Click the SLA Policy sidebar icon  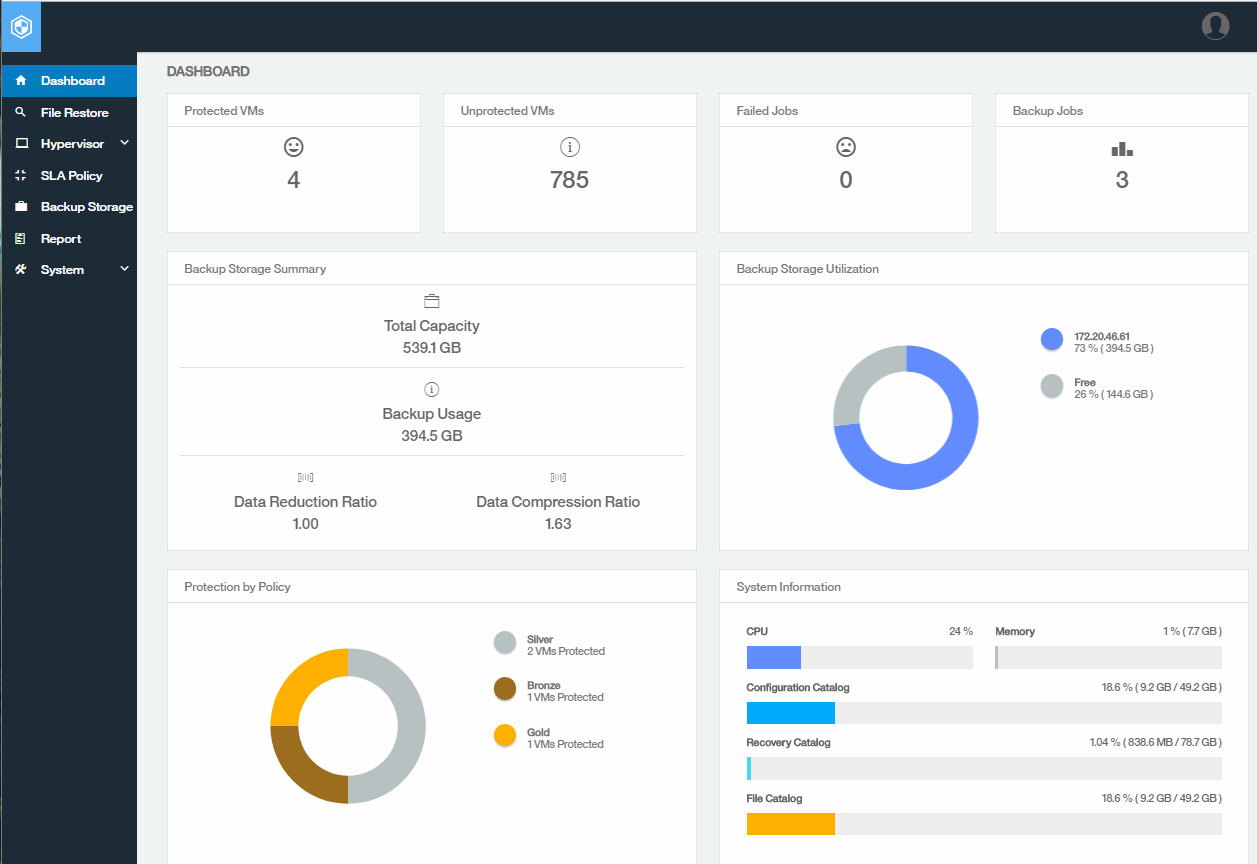coord(20,175)
